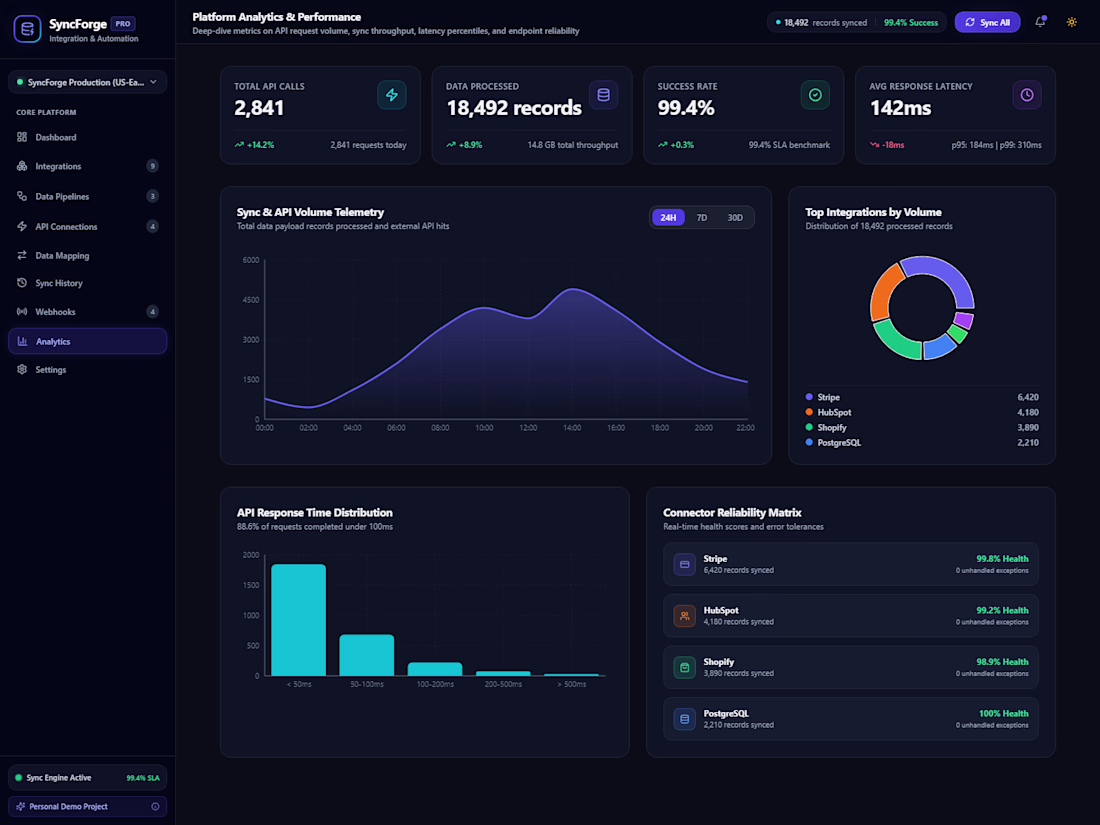The height and width of the screenshot is (825, 1100).
Task: Click the Sync All button
Action: 987,22
